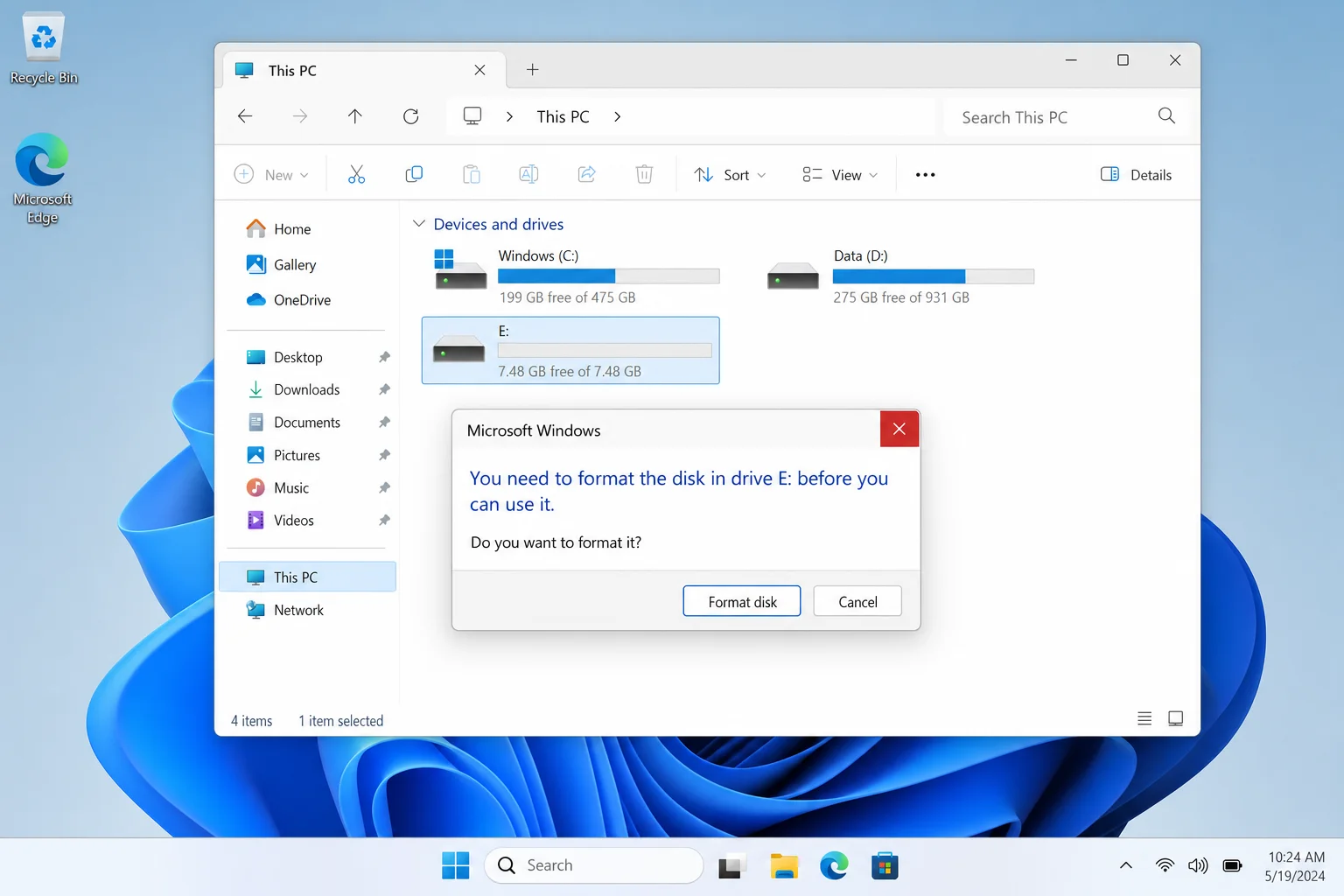Click the This PC breadcrumb
The height and width of the screenshot is (896, 1344).
point(563,116)
